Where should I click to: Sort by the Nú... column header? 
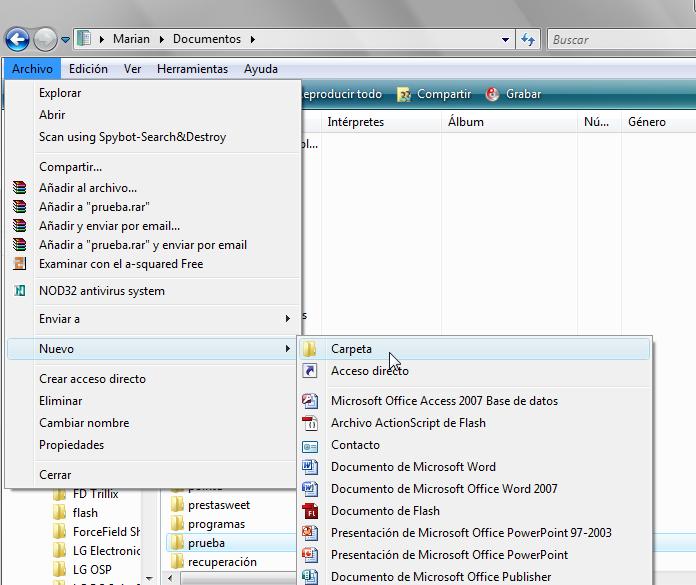coord(599,122)
